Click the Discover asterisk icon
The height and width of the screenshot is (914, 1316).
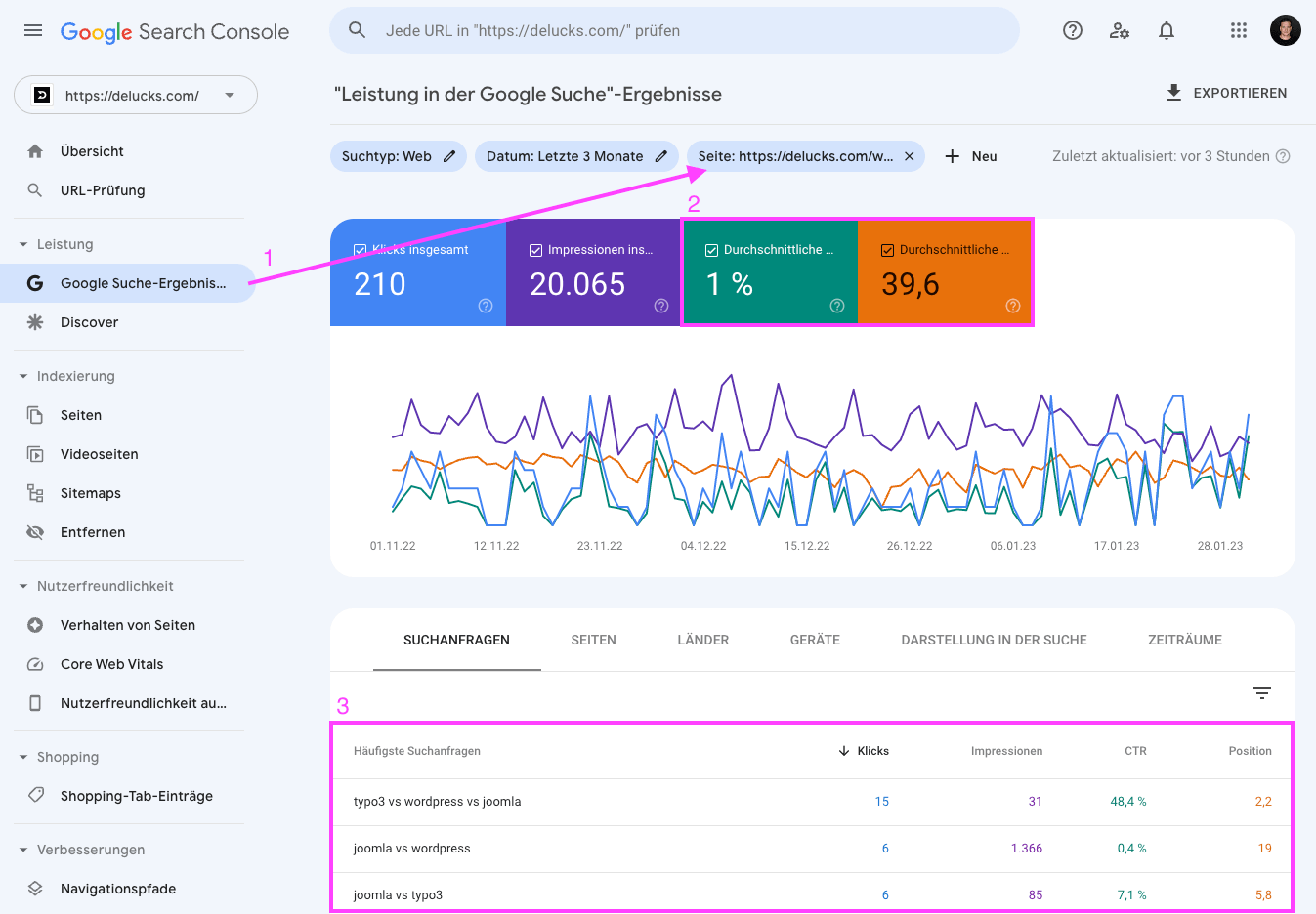(35, 322)
